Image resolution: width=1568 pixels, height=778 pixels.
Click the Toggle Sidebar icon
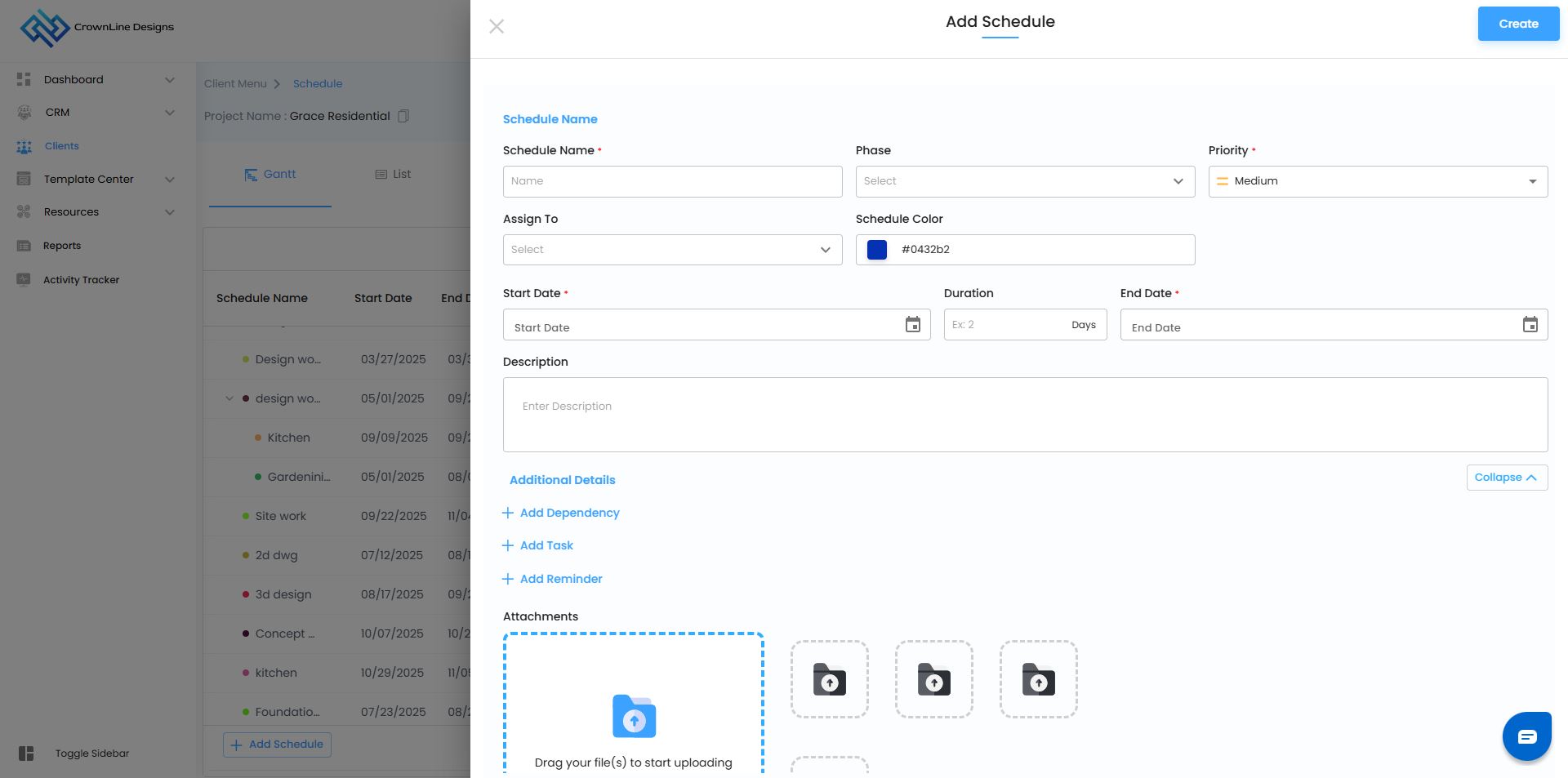26,754
